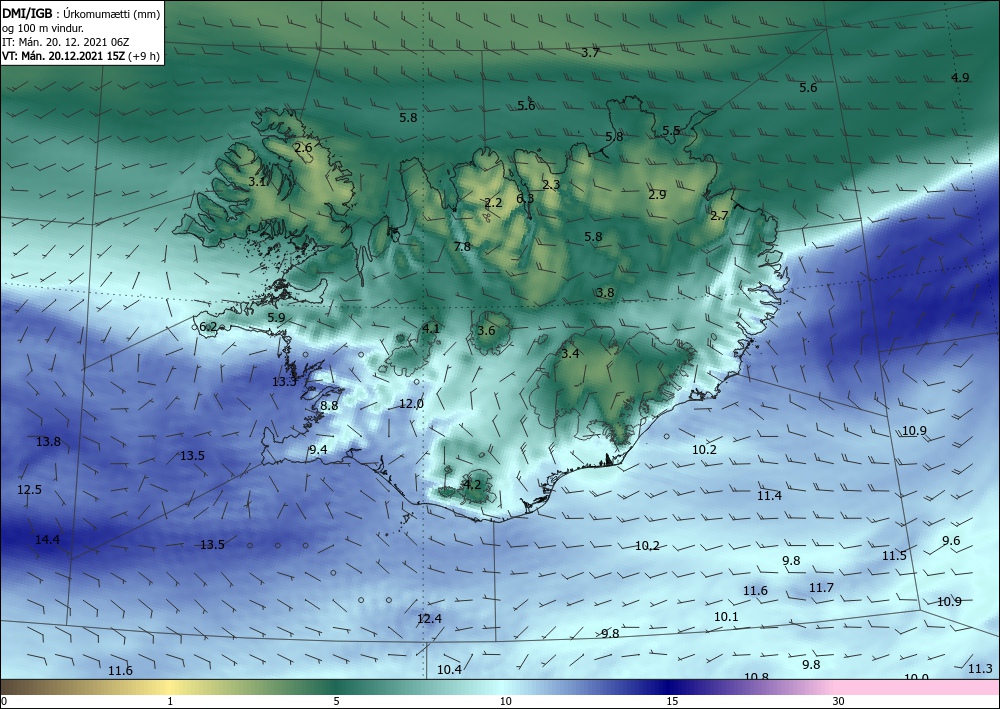Select the 10.4 value label

449,670
